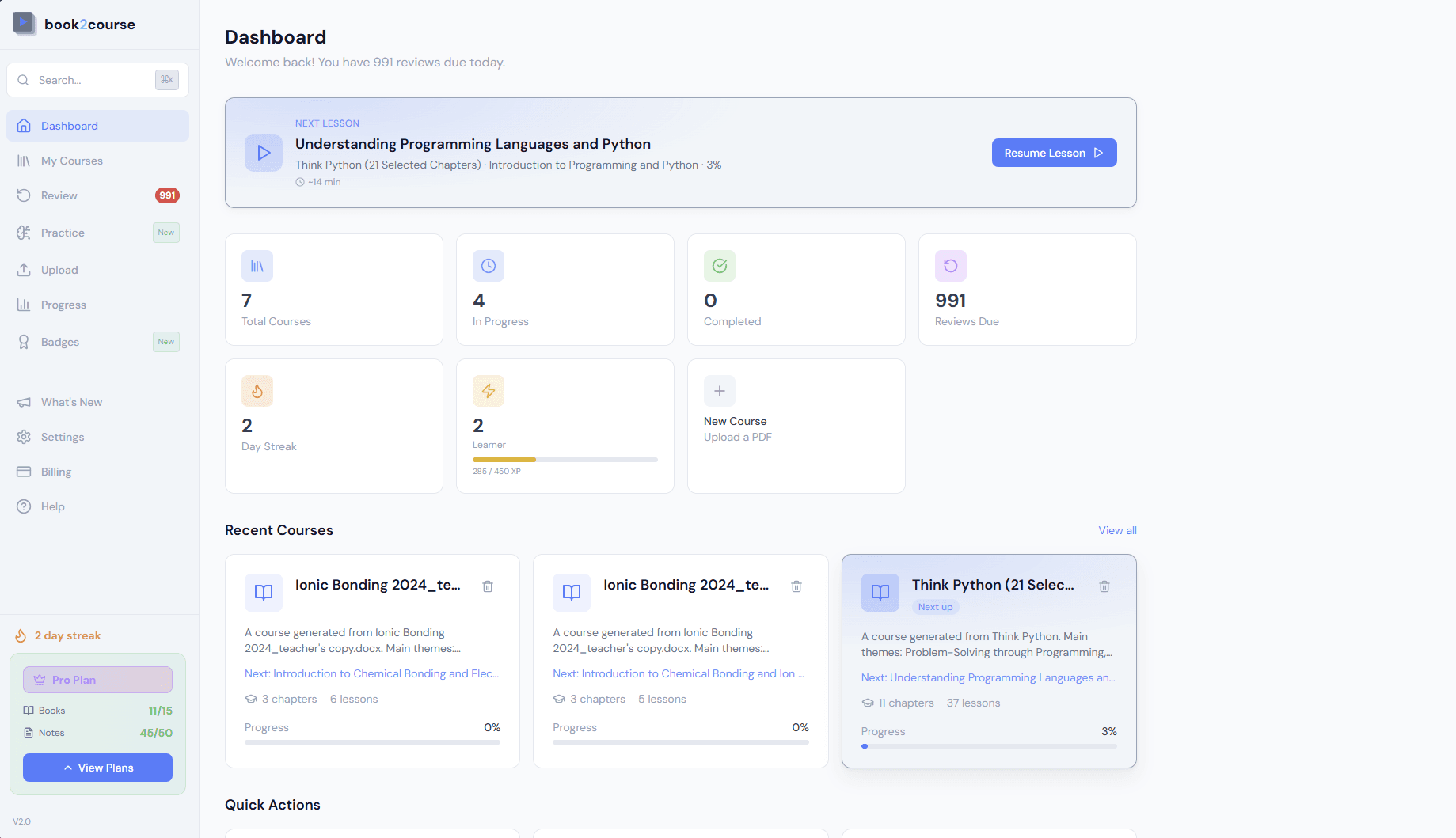Click the Reviews Due refresh icon
This screenshot has width=1456, height=838.
950,266
